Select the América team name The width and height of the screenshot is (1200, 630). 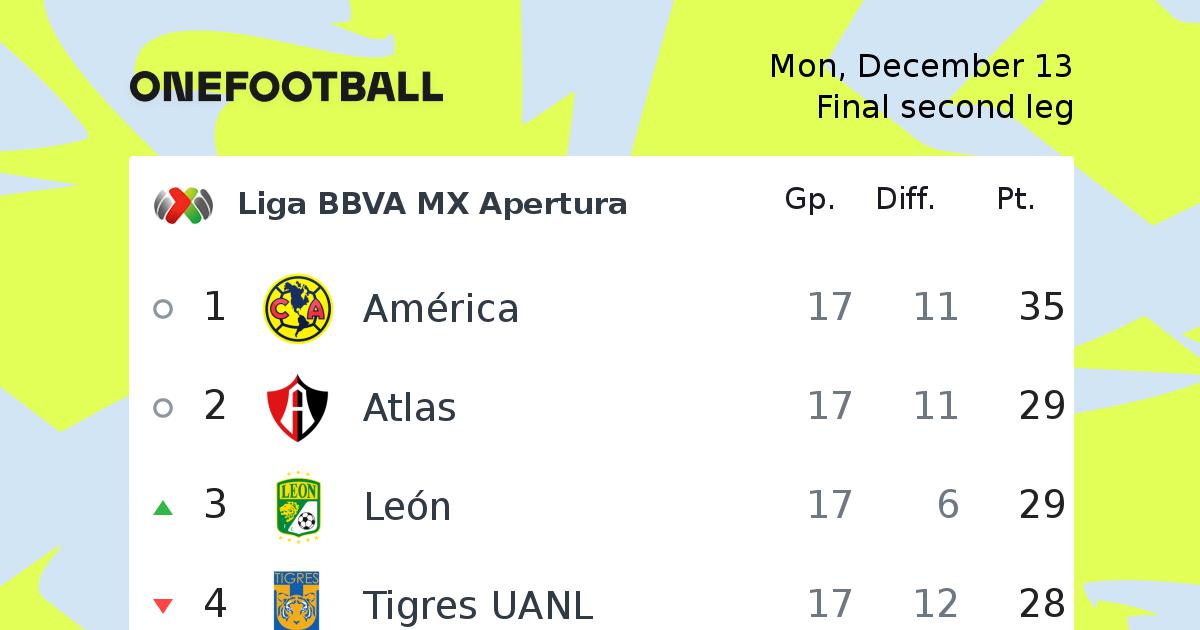(x=441, y=308)
